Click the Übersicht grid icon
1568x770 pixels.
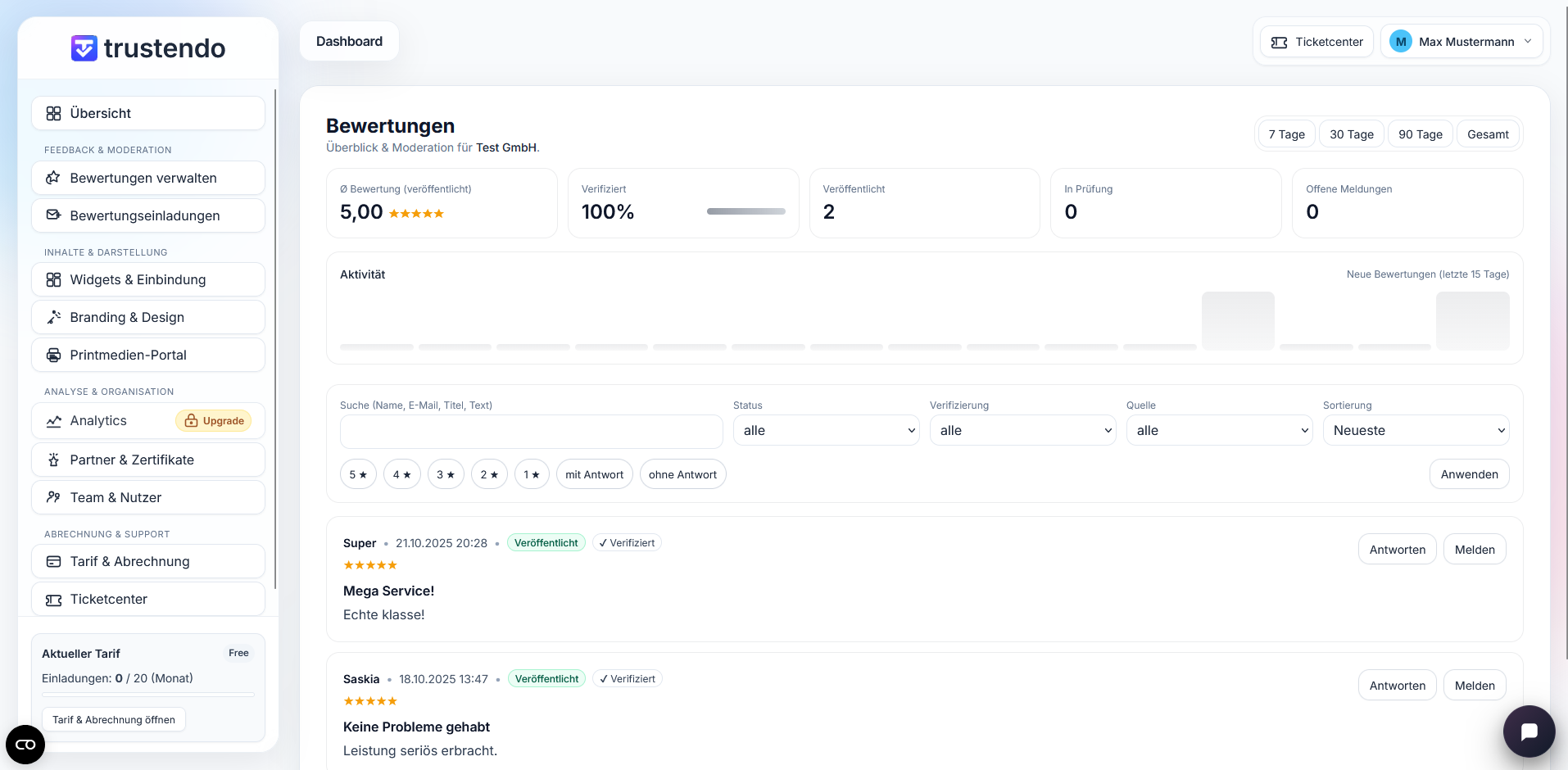[54, 114]
